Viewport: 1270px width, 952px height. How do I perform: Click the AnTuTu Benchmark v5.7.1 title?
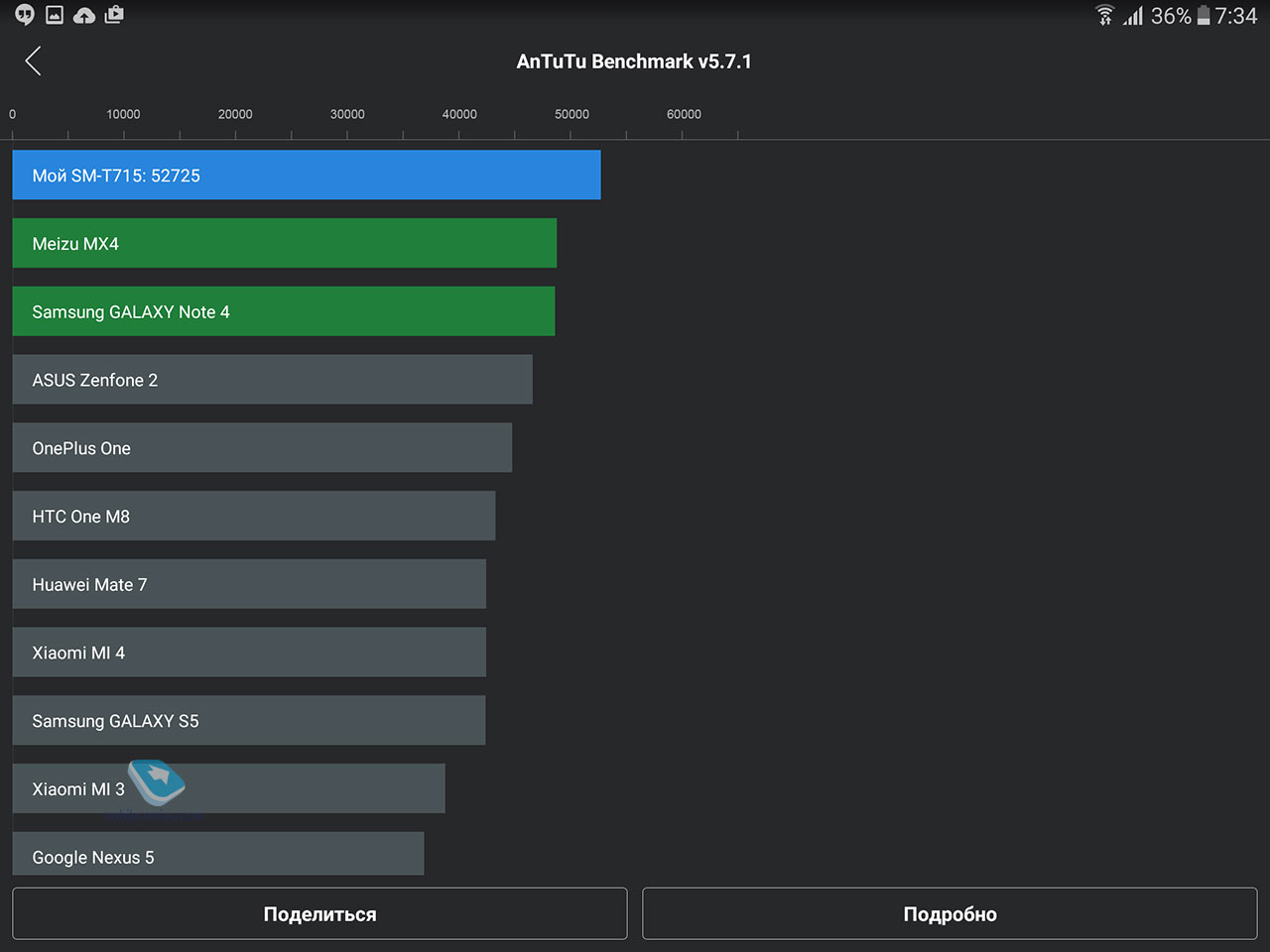point(634,61)
